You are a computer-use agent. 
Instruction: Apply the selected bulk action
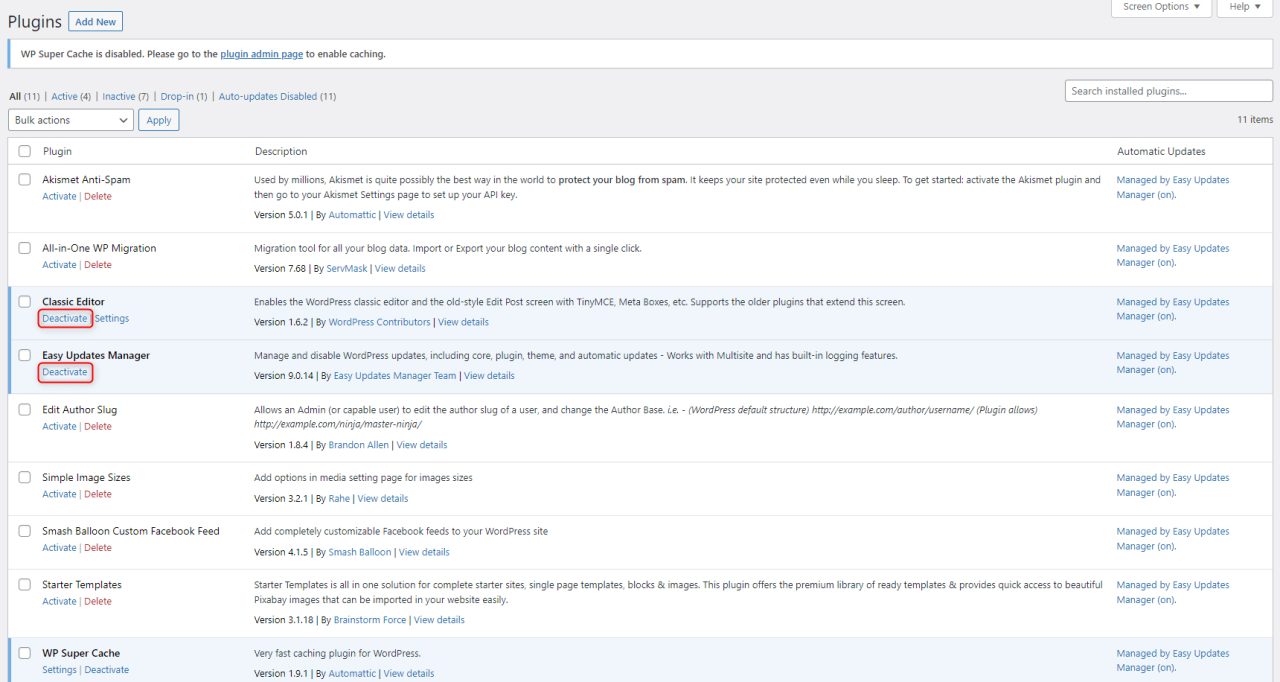158,119
